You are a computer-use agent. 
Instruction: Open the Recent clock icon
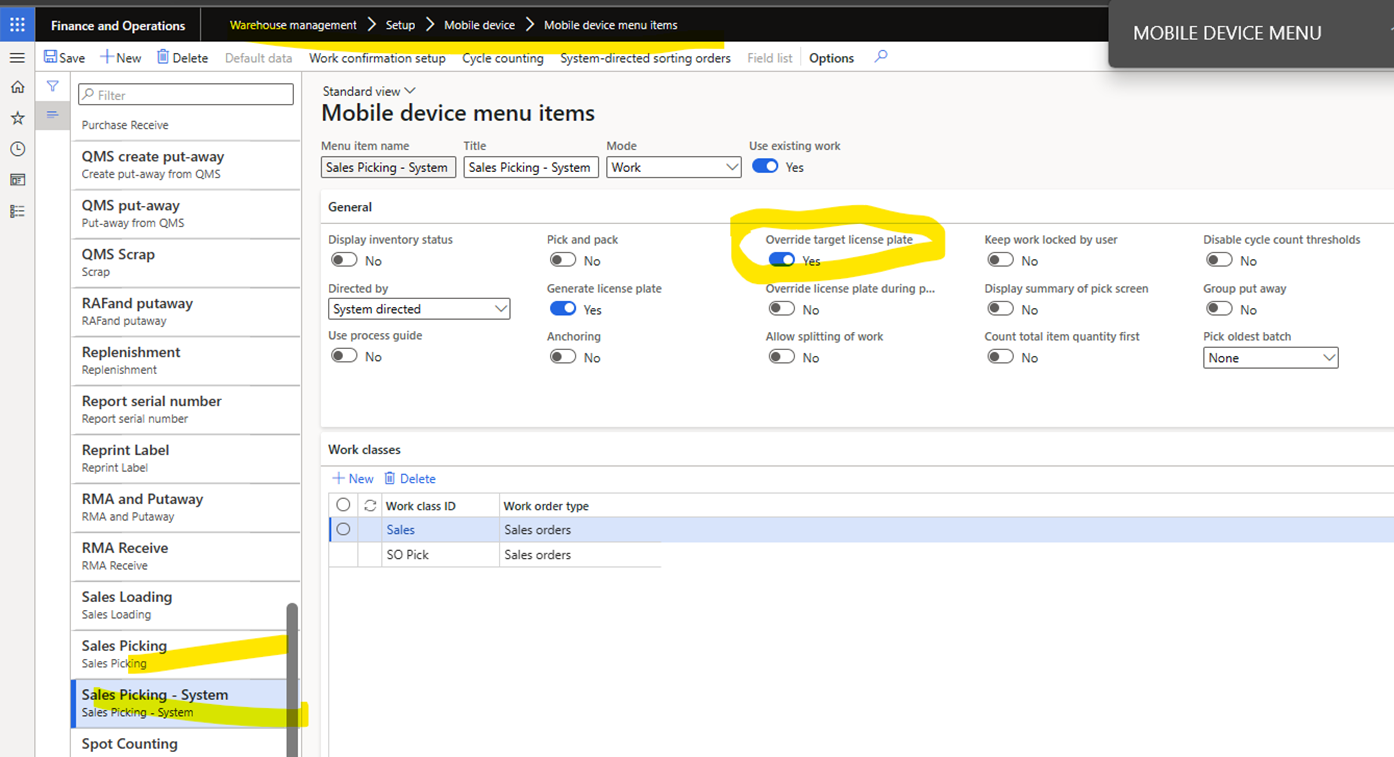click(x=17, y=149)
